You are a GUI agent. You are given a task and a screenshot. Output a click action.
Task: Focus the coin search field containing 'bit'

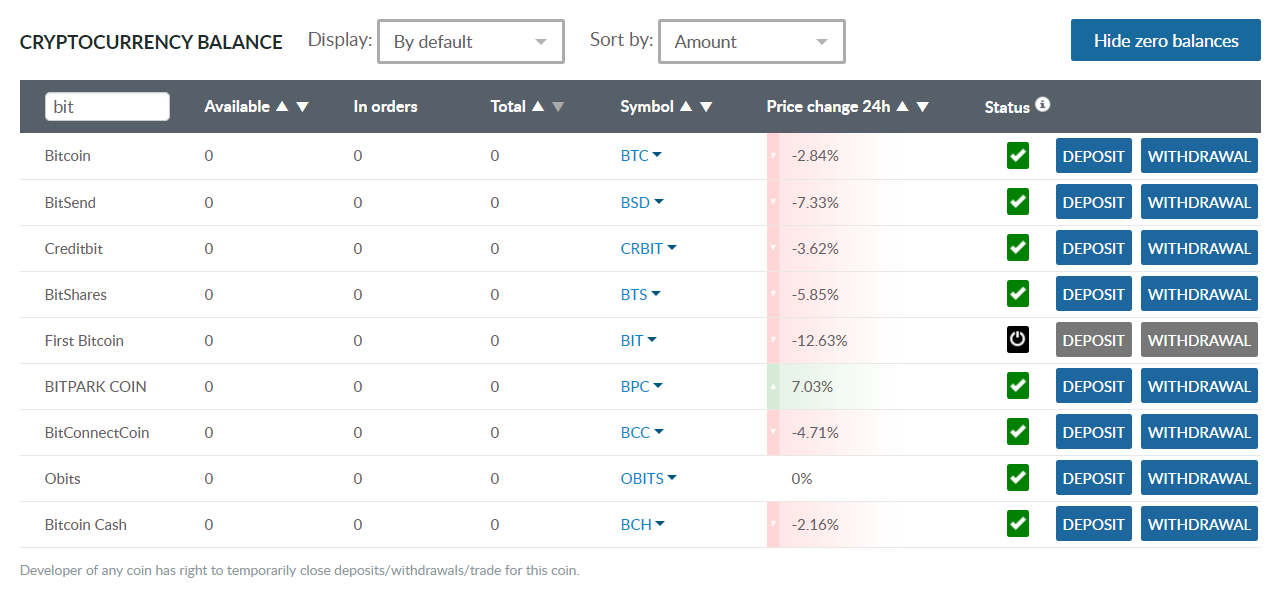tap(107, 107)
